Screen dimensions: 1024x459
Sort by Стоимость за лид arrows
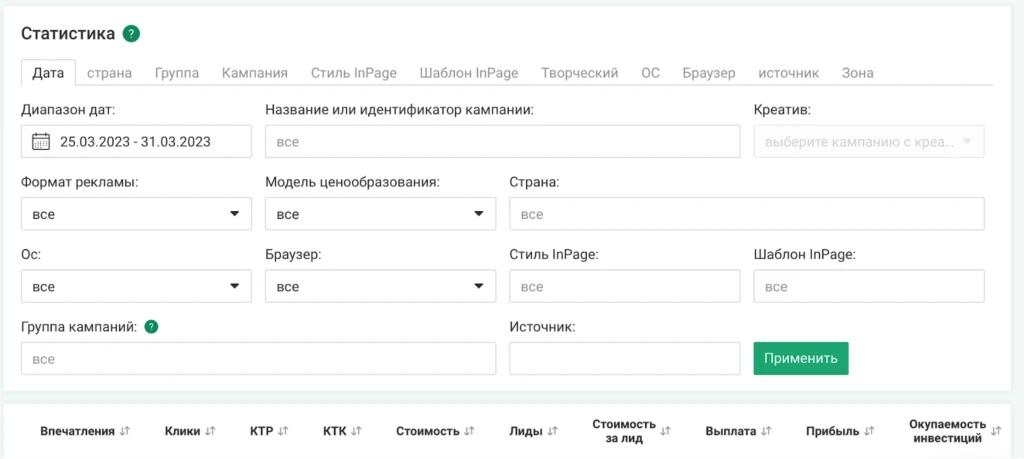tap(665, 432)
